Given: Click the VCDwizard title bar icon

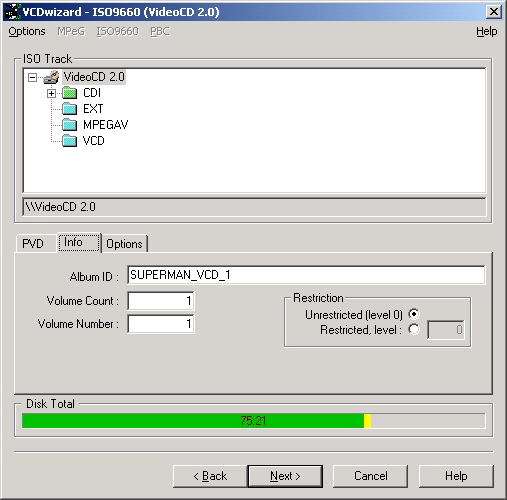Looking at the screenshot, I should tap(13, 12).
